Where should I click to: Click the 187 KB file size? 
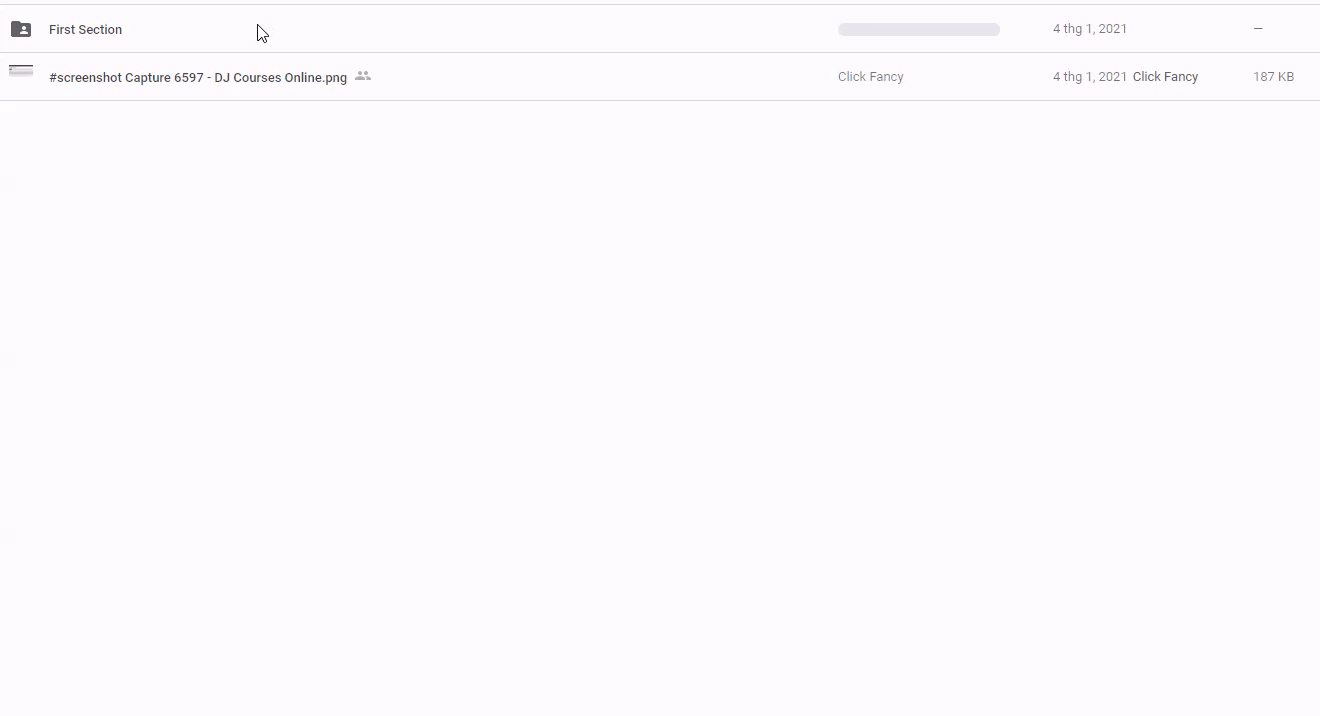(x=1273, y=77)
